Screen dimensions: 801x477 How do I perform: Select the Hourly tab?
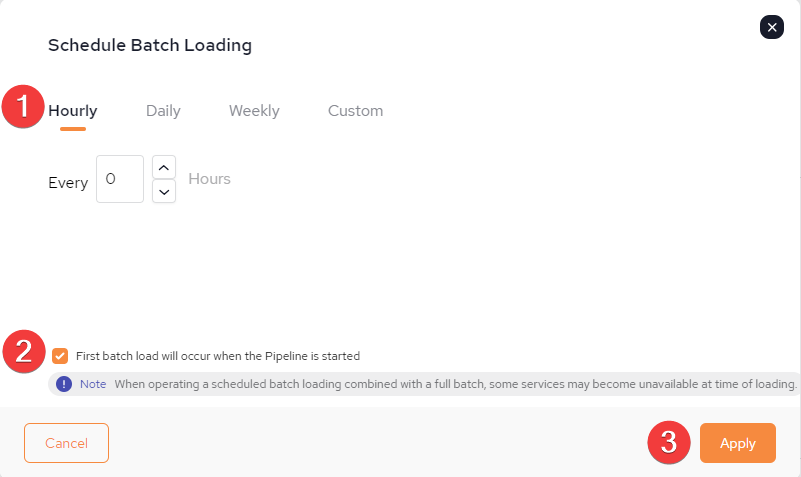[x=73, y=111]
